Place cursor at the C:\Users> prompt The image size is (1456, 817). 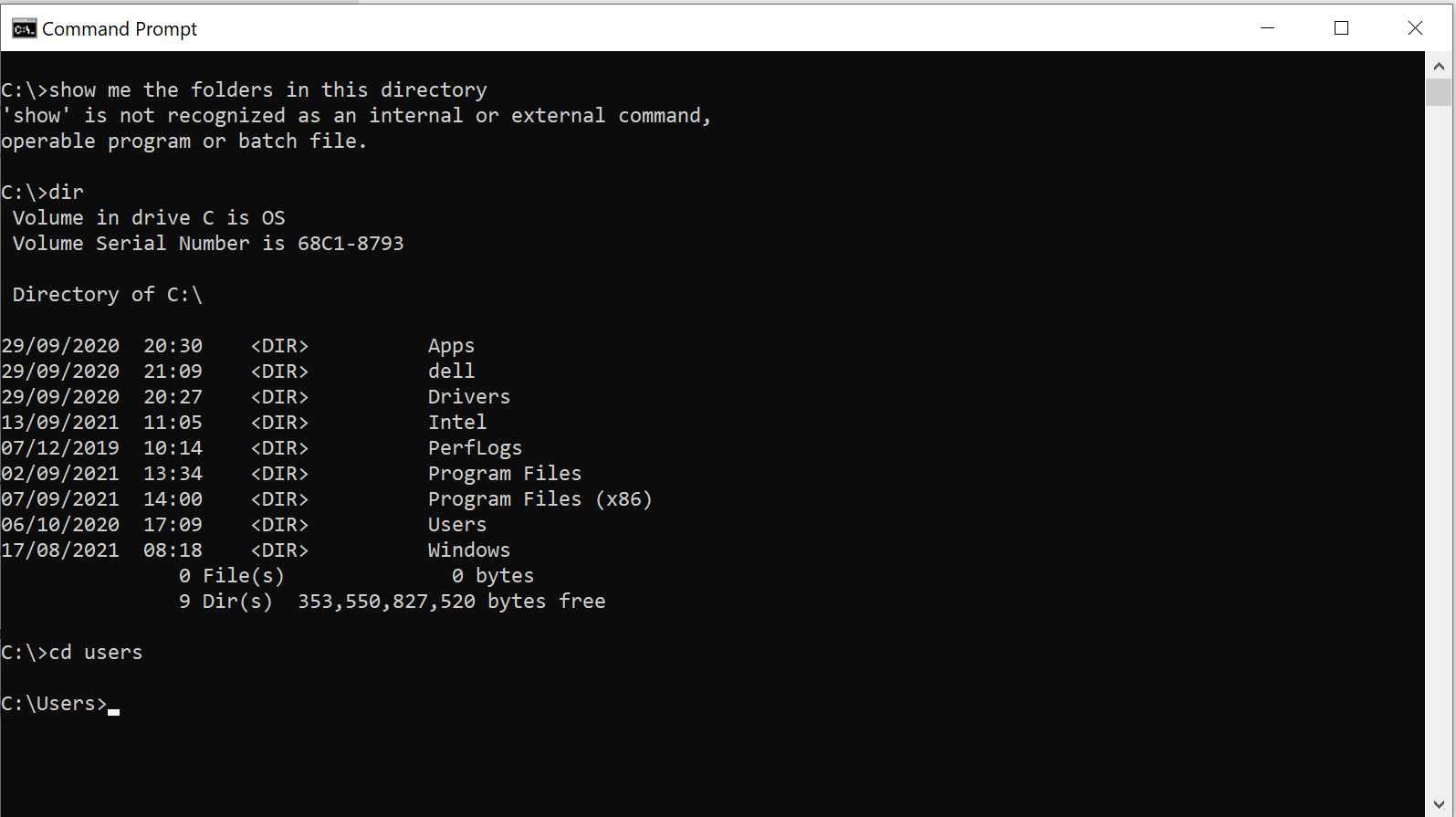(x=113, y=705)
